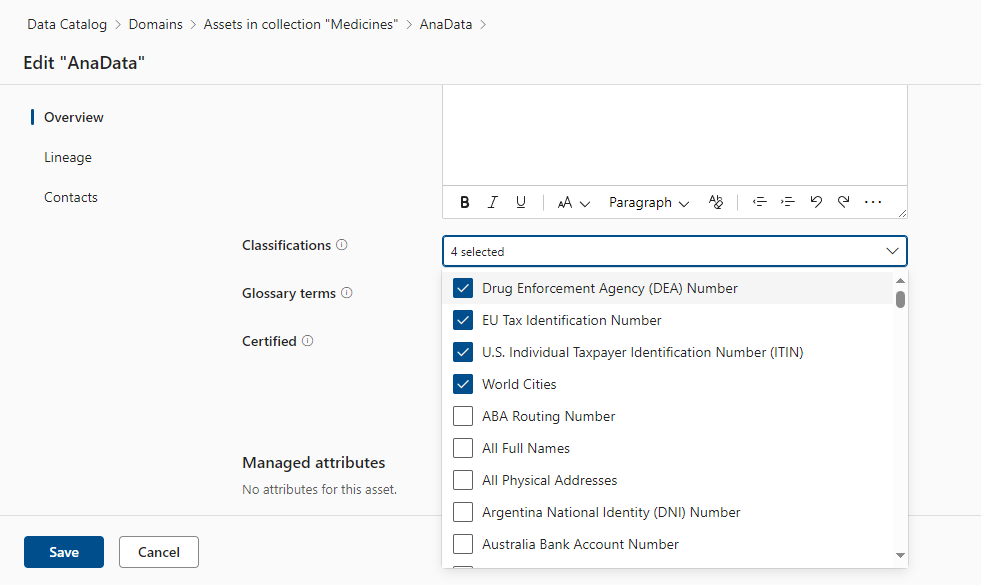Open the Overview section
981x585 pixels.
pyautogui.click(x=73, y=117)
